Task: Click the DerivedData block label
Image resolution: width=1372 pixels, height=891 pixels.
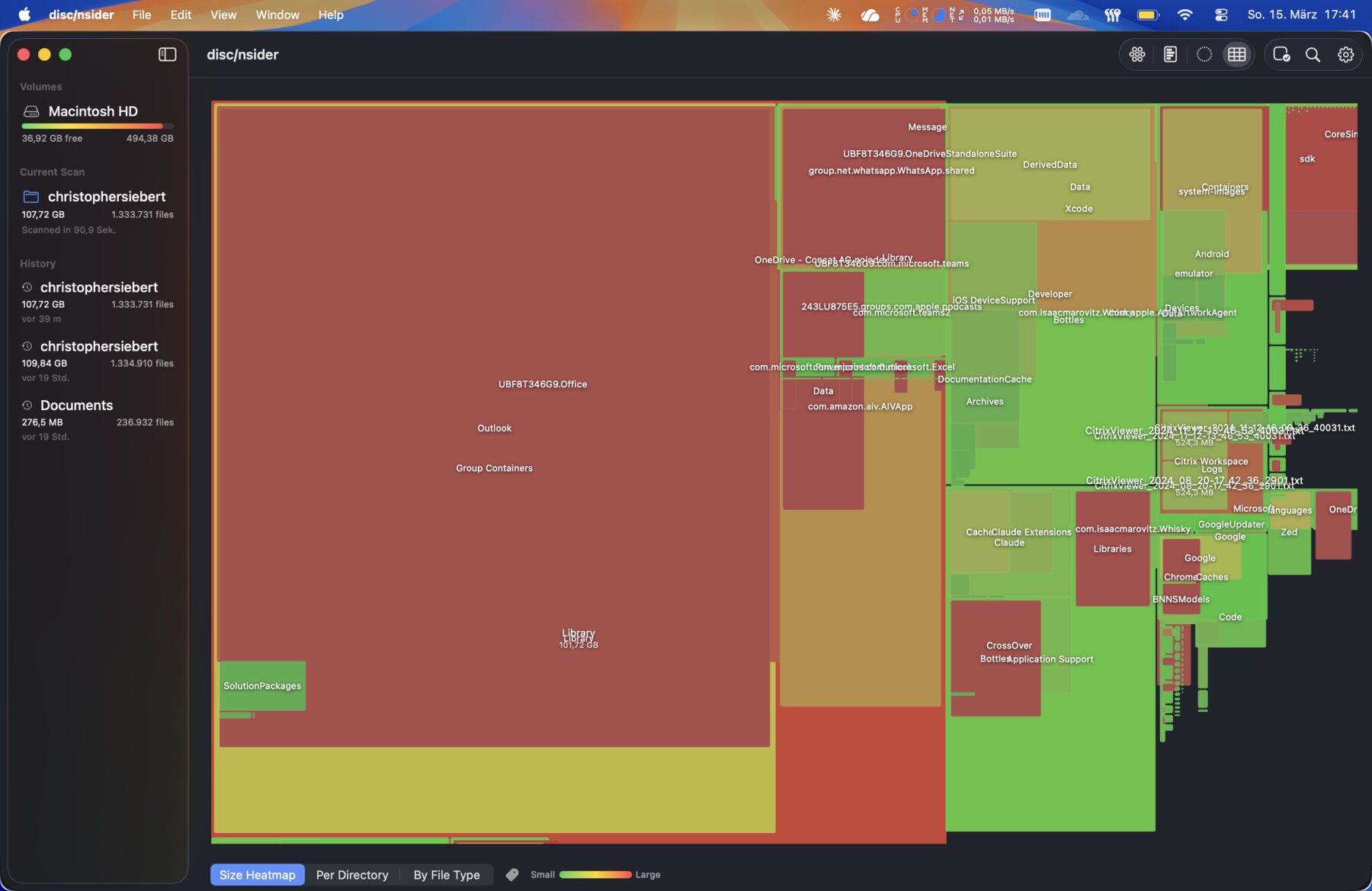Action: (x=1050, y=165)
